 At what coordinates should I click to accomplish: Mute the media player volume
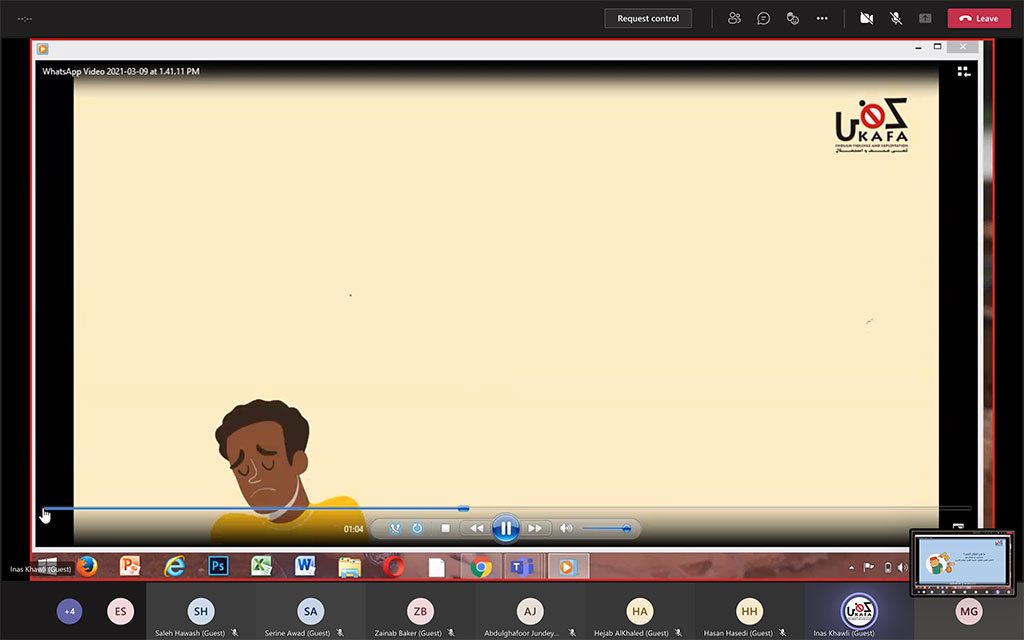[566, 528]
